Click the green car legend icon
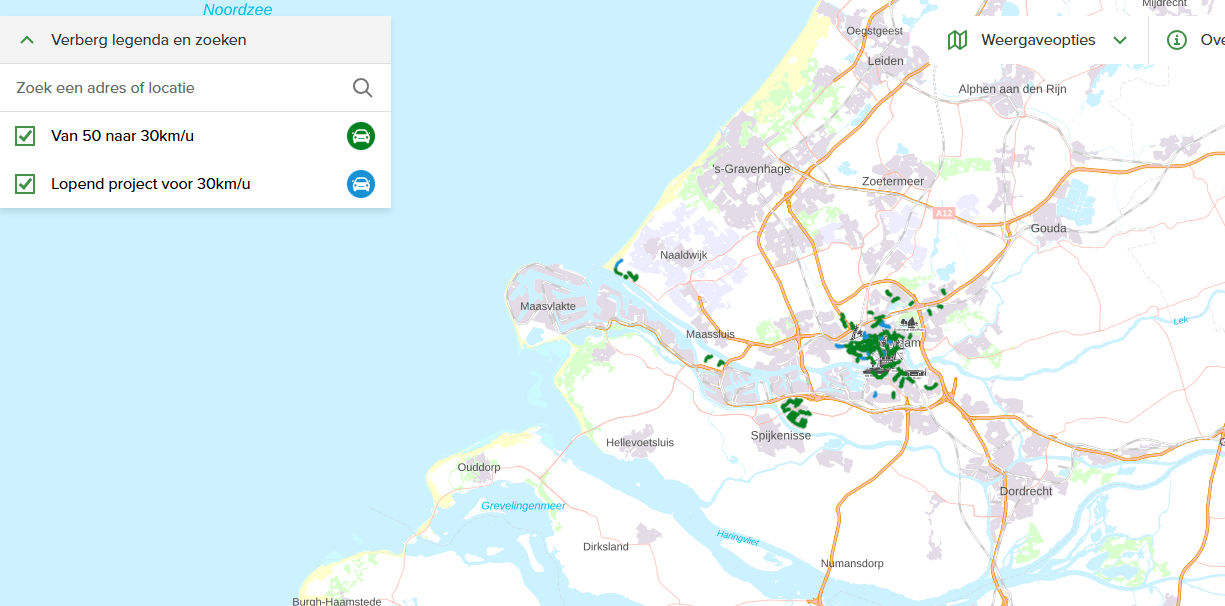Viewport: 1225px width, 606px height. pos(361,136)
